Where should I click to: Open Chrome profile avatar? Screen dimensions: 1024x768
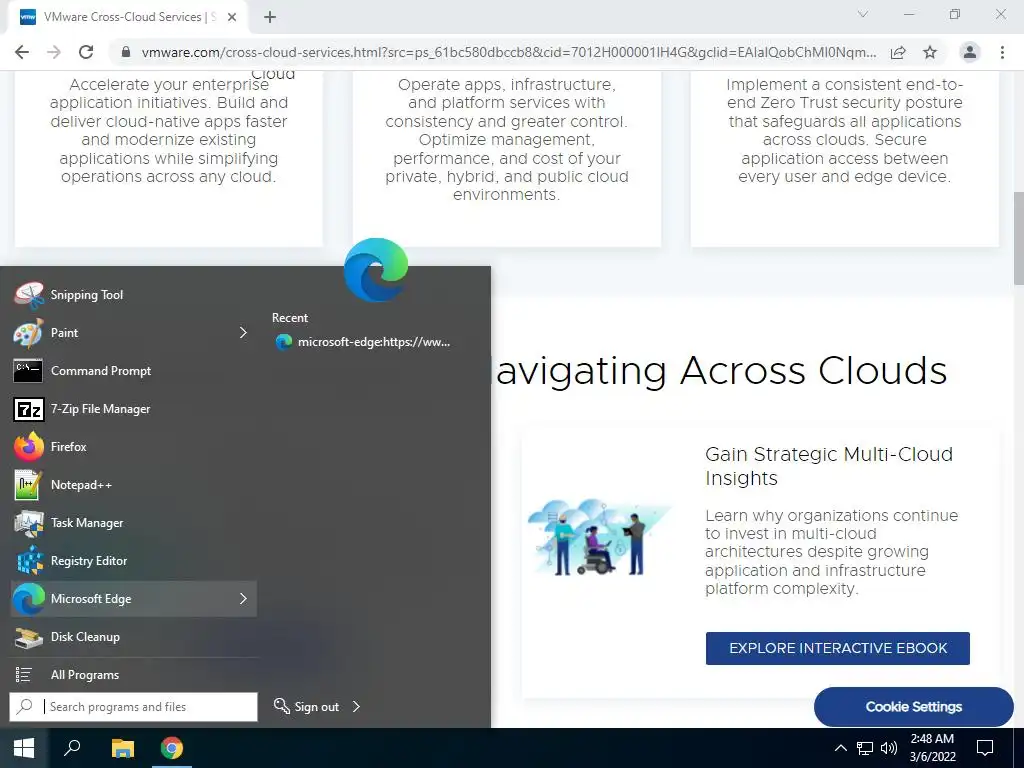point(970,52)
